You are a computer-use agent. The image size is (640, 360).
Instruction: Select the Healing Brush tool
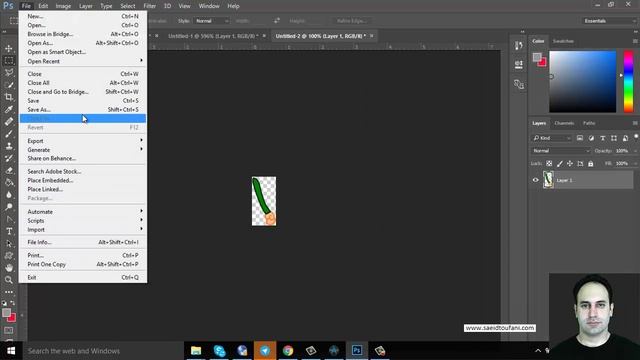pos(9,122)
